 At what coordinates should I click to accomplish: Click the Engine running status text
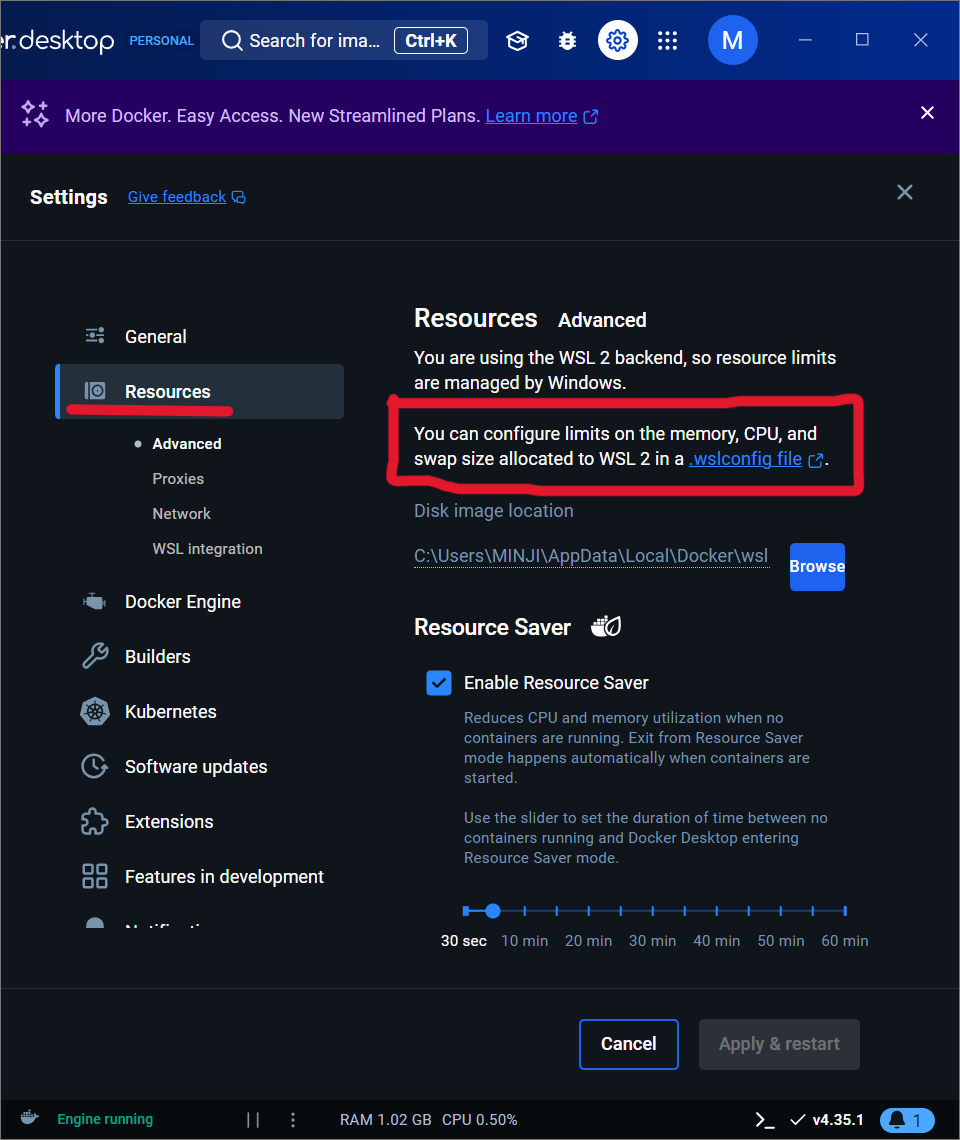[x=105, y=1119]
